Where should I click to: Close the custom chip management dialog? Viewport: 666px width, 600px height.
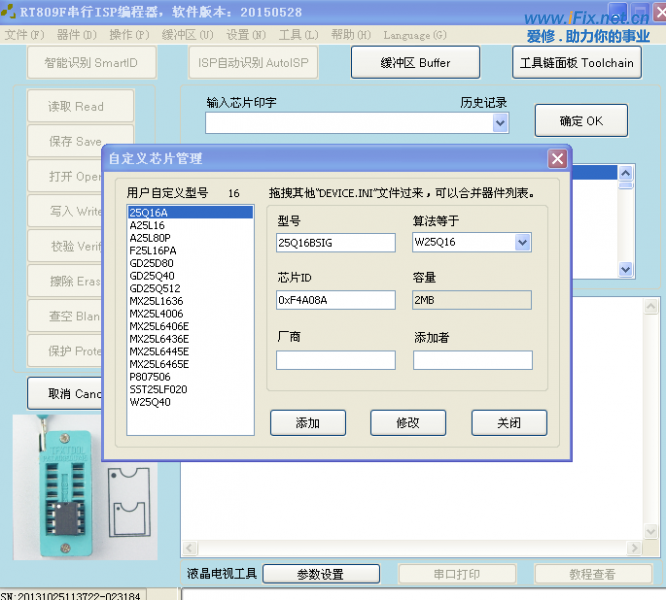tap(557, 159)
